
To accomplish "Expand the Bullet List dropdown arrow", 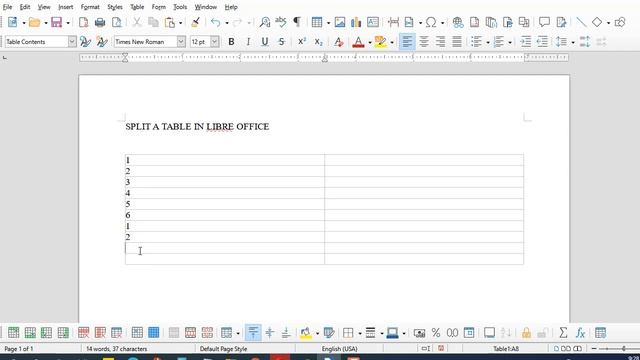I will pos(488,42).
